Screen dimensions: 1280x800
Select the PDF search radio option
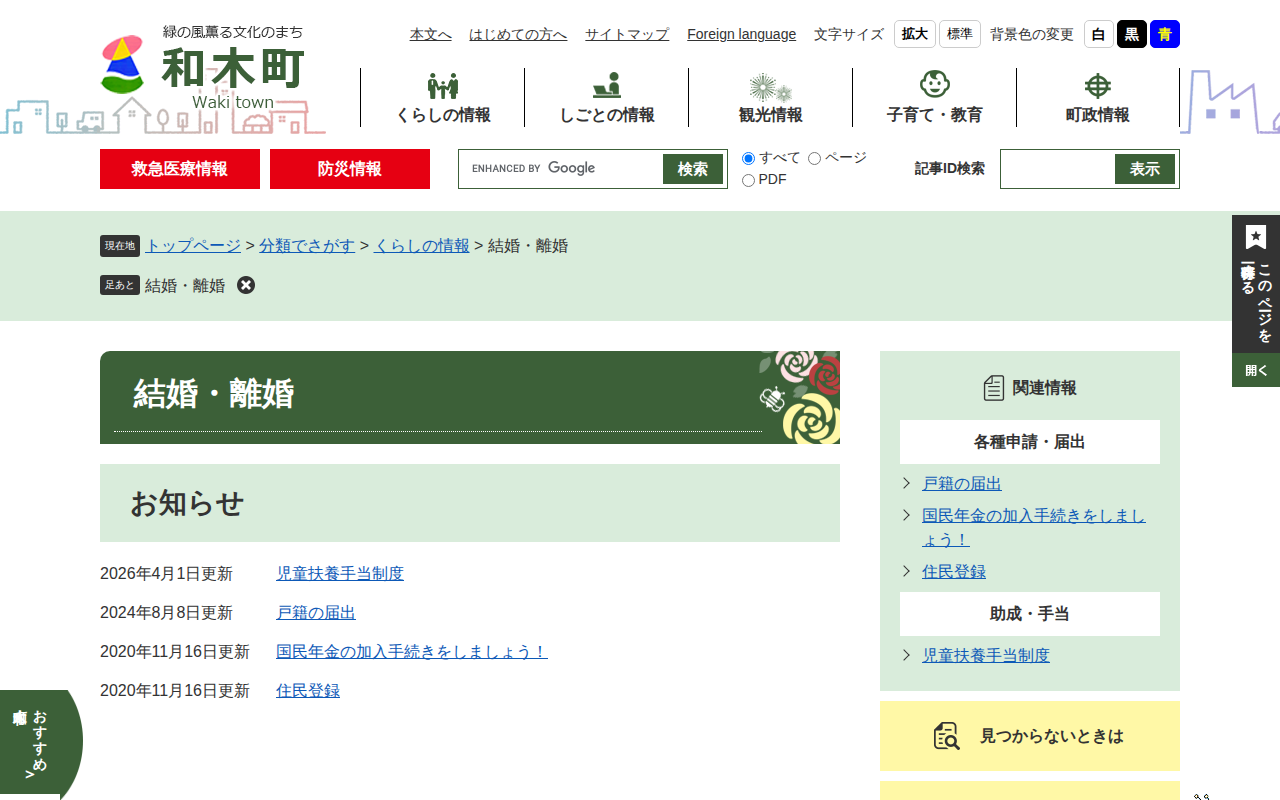coord(748,180)
